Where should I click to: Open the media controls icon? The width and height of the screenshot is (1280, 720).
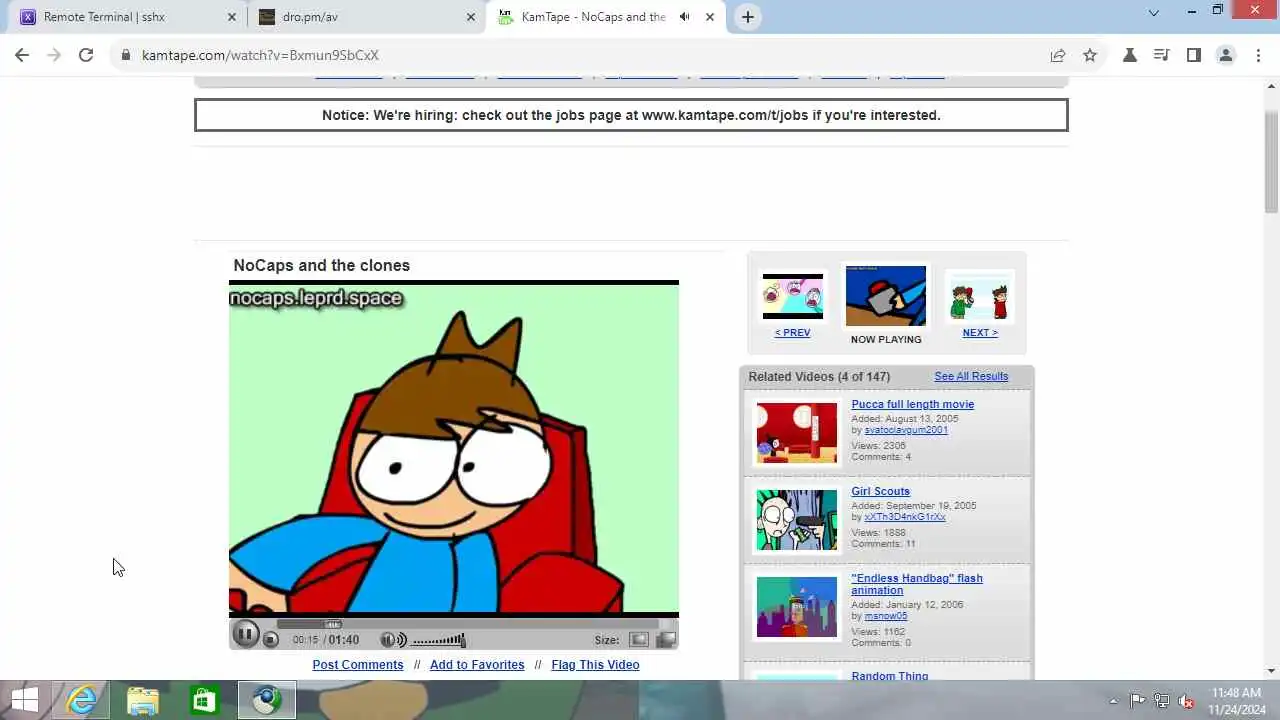[x=1161, y=55]
